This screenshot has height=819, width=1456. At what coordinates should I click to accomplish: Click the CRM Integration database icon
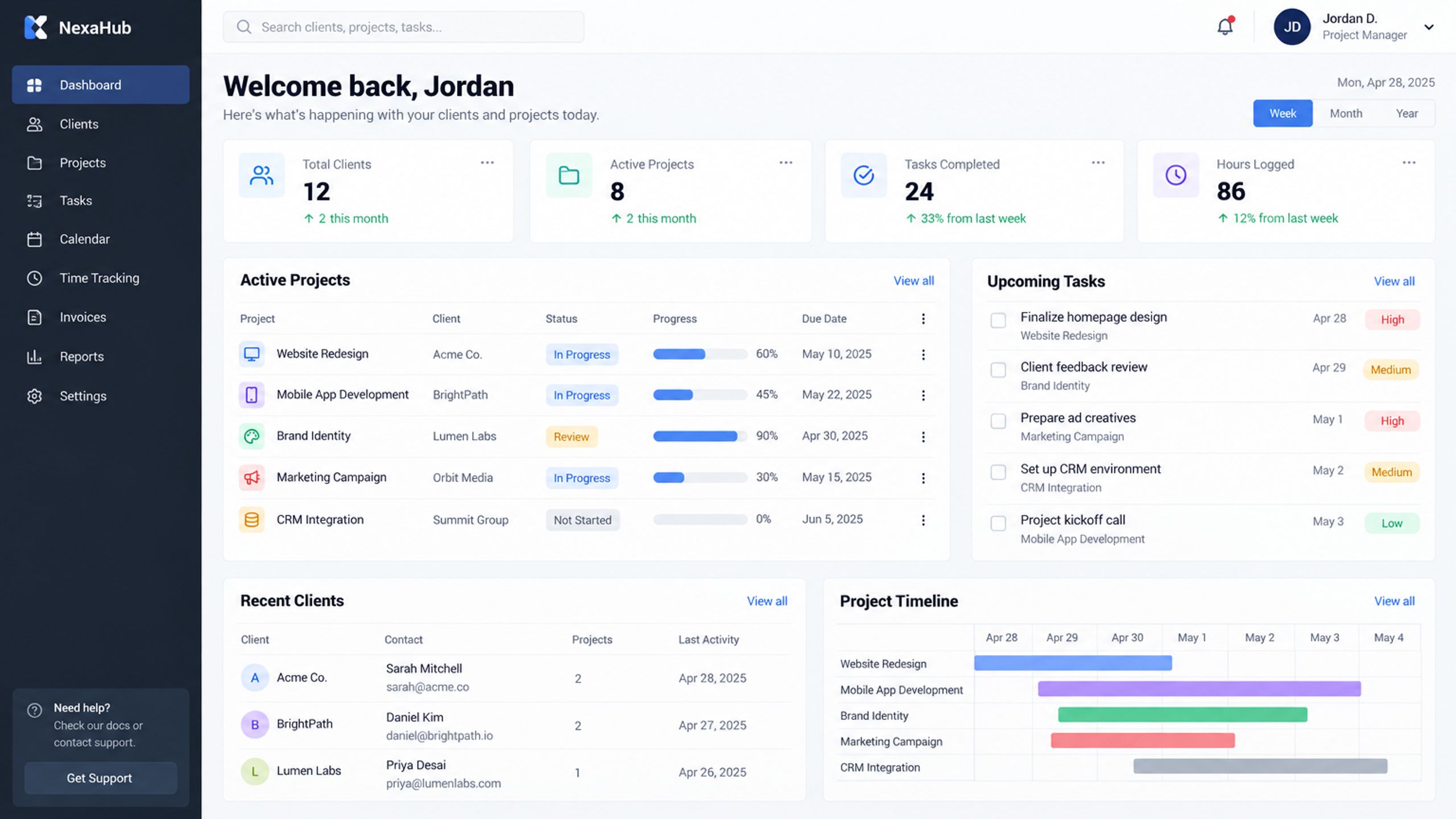pos(251,519)
